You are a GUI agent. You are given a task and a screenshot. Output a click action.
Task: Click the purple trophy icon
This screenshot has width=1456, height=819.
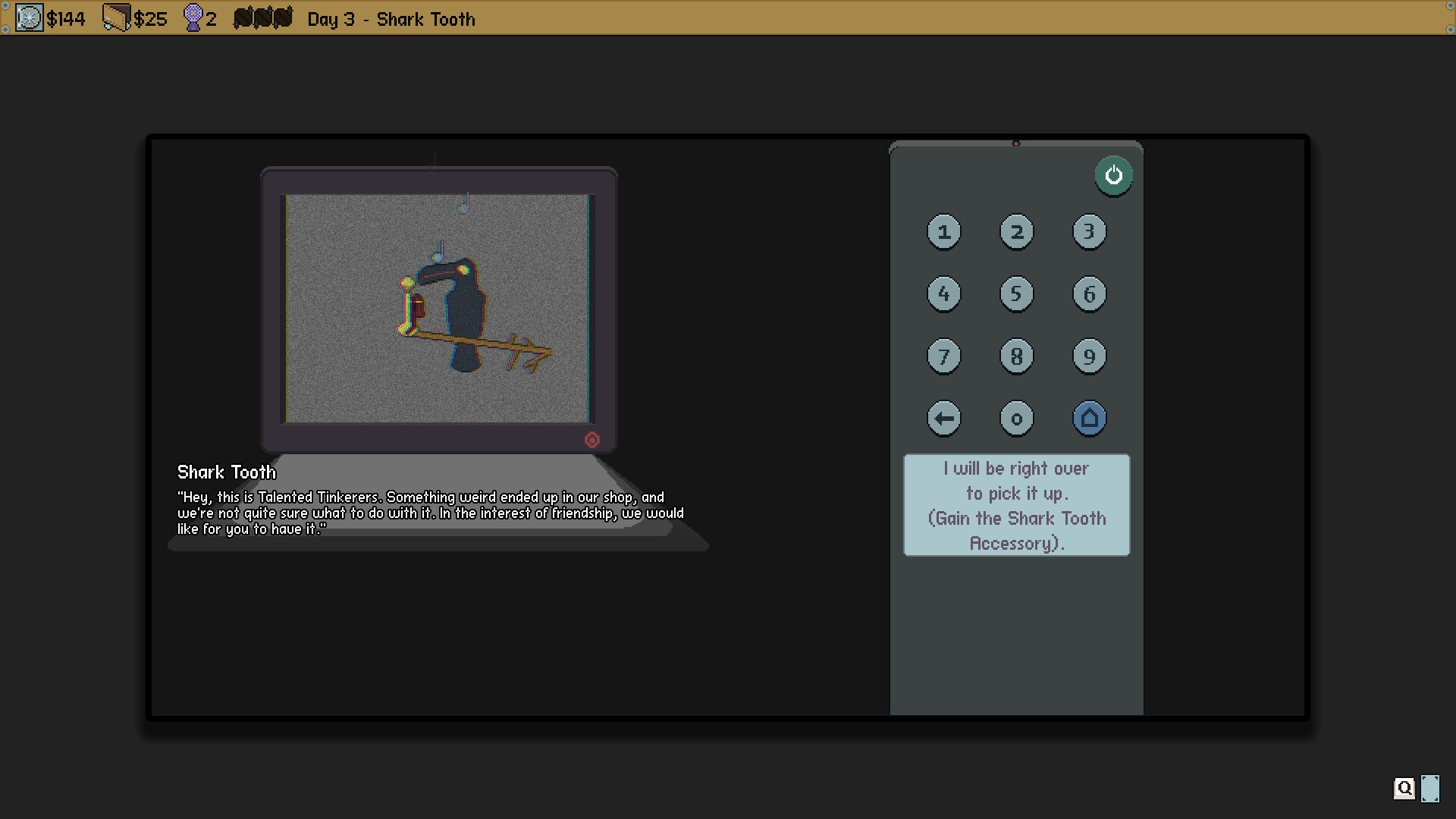pos(193,18)
